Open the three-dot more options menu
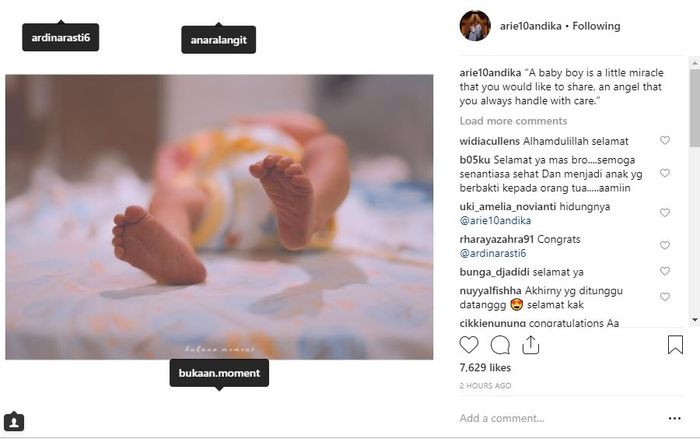The width and height of the screenshot is (700, 439). (x=675, y=418)
